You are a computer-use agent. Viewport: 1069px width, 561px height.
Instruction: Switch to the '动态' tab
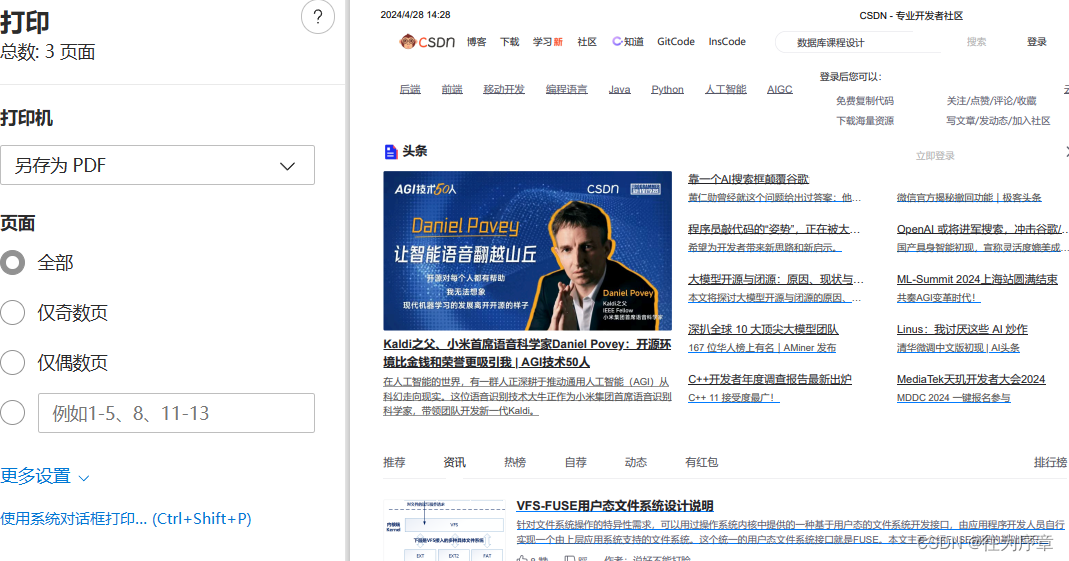(x=635, y=462)
